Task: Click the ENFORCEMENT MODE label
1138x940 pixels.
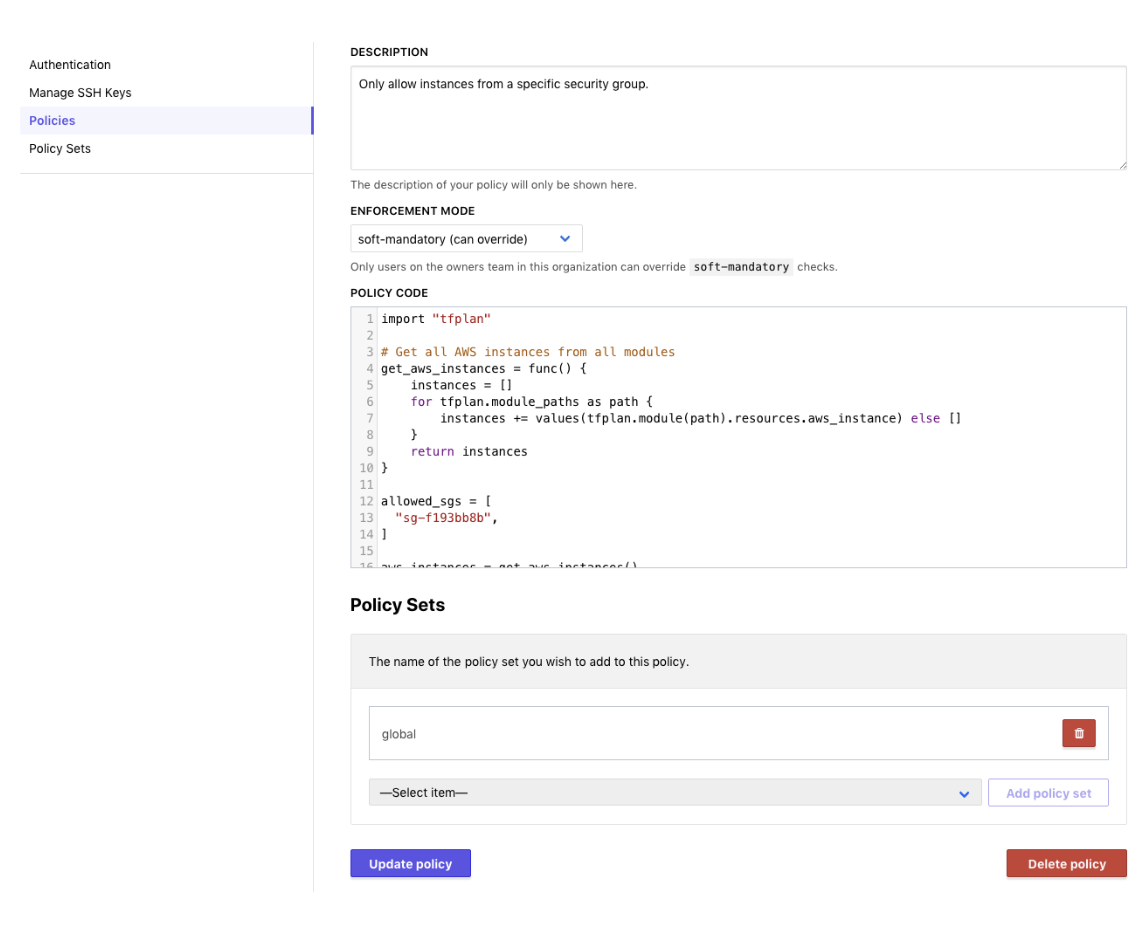Action: pos(412,211)
